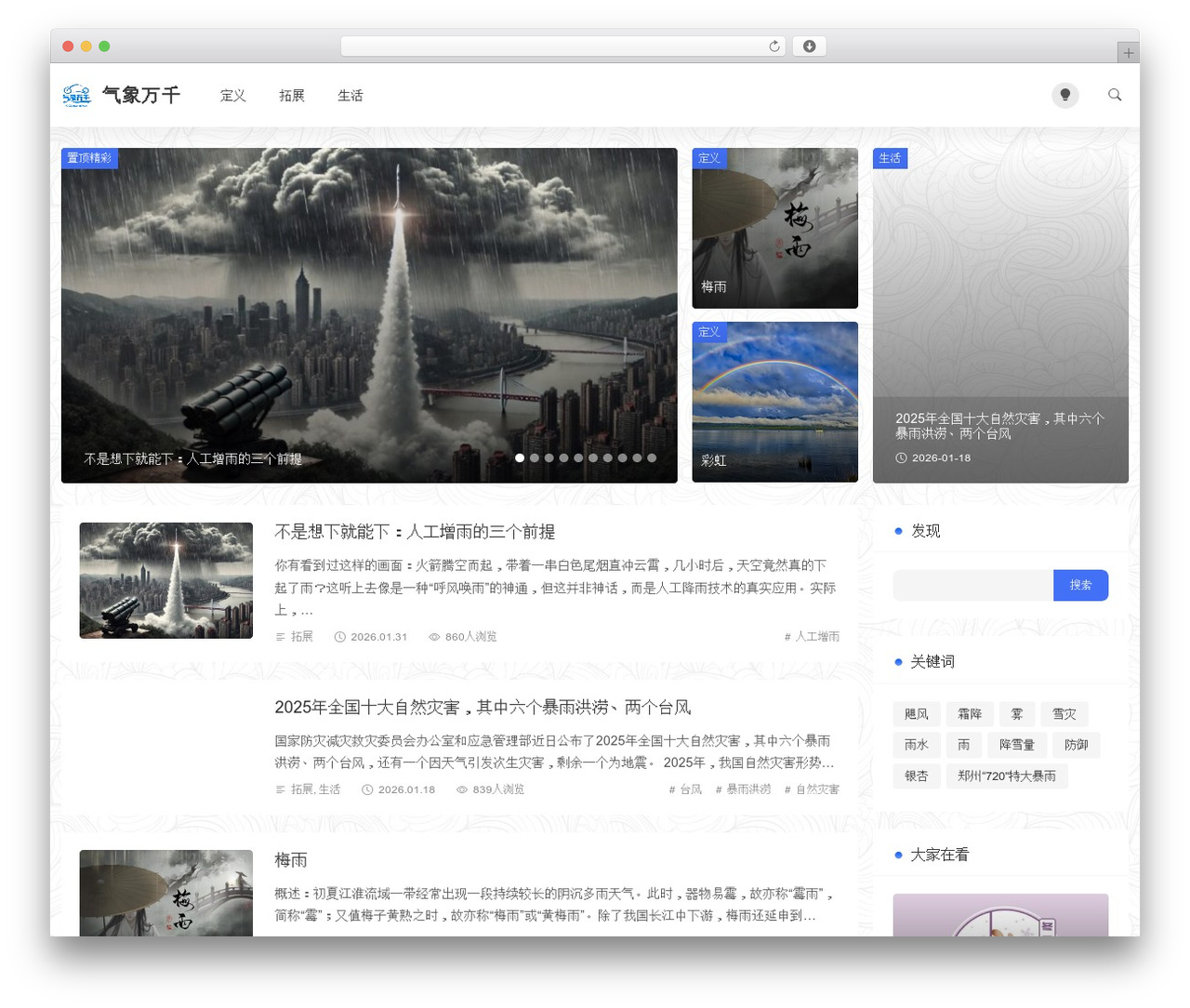The image size is (1190, 1008).
Task: Click the 人工增雨 hashtag
Action: (812, 637)
